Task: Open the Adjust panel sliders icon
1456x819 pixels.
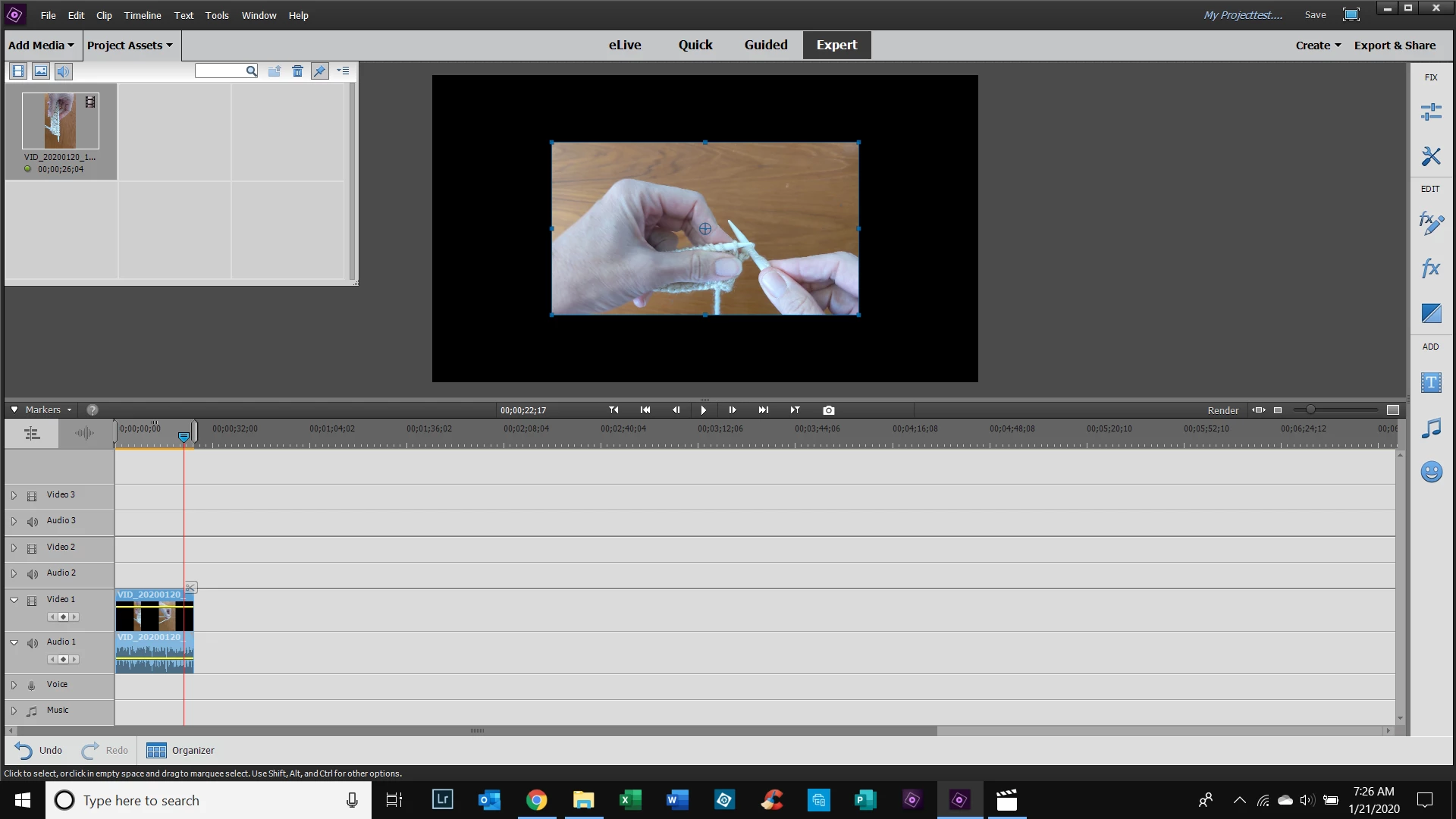Action: (x=1431, y=112)
